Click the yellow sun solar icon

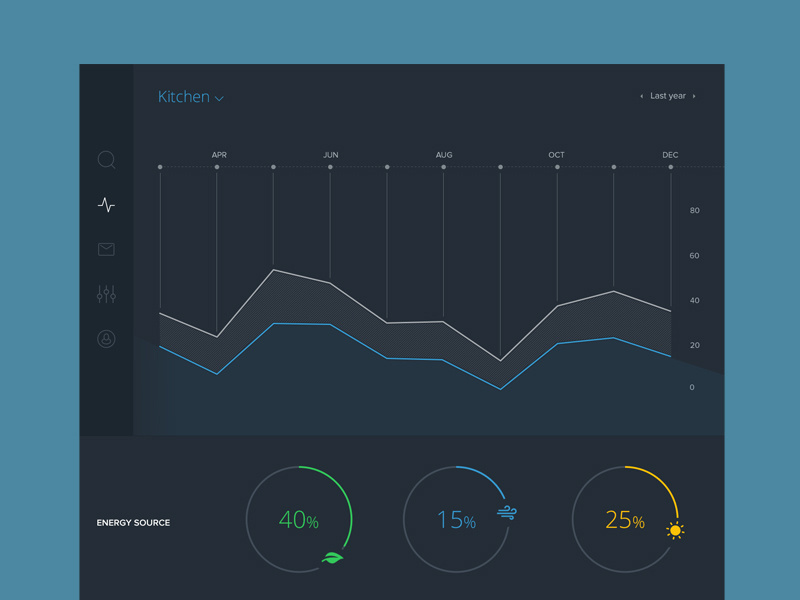click(675, 531)
